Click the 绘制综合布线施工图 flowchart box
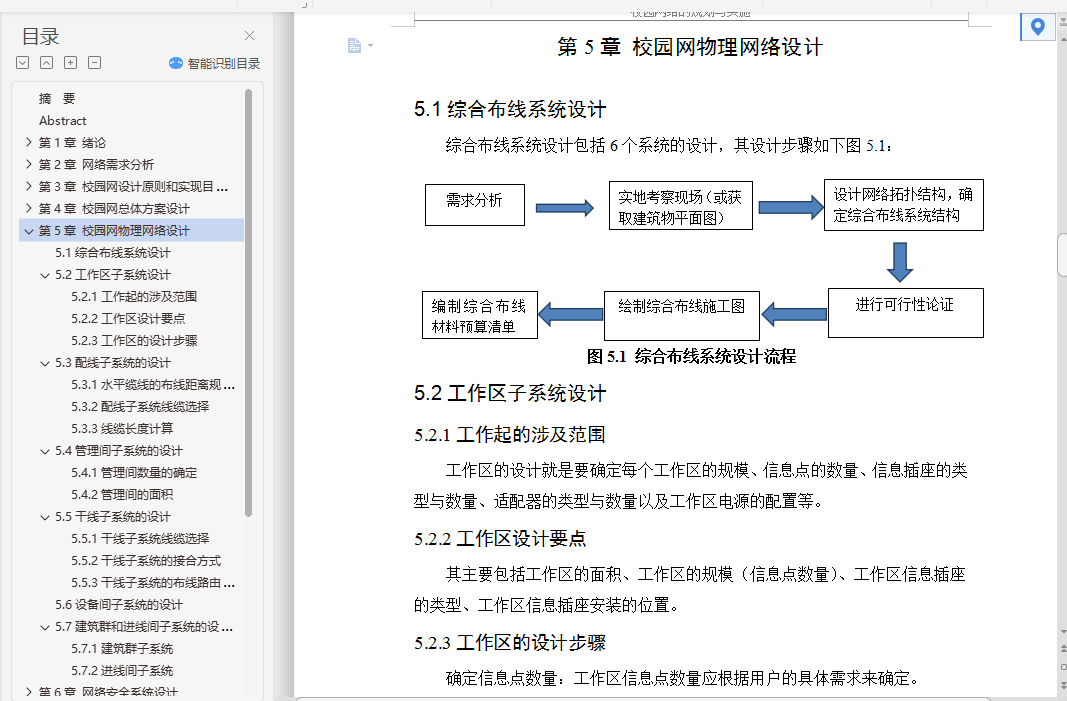Viewport: 1067px width, 701px height. click(x=682, y=316)
